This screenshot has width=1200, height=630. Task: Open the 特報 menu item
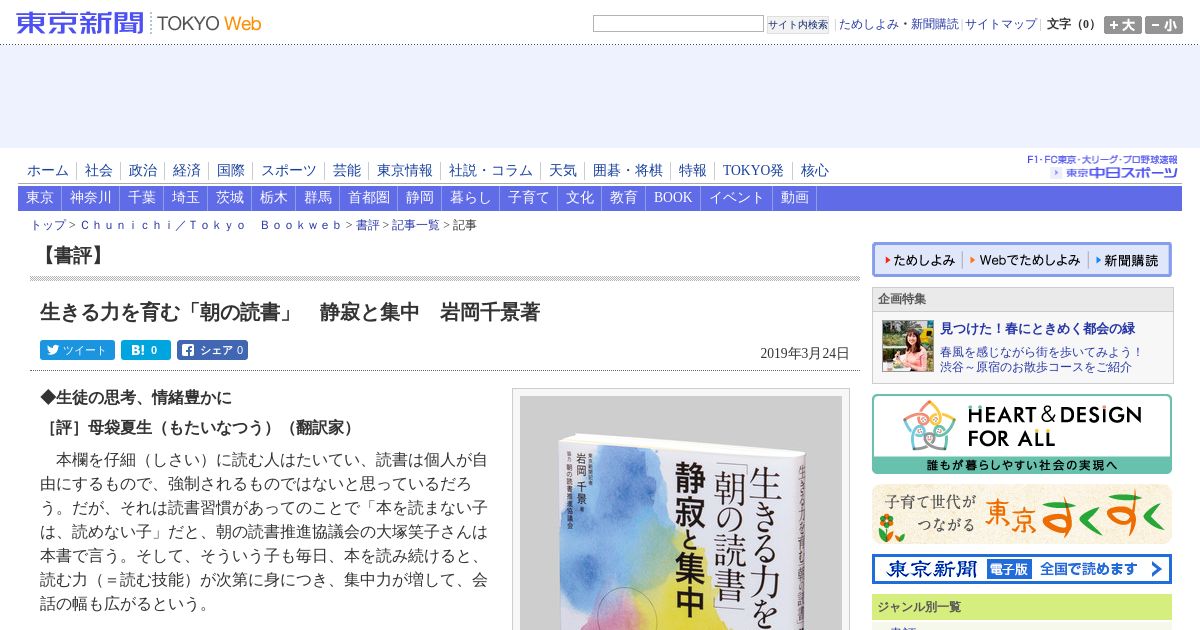[693, 170]
